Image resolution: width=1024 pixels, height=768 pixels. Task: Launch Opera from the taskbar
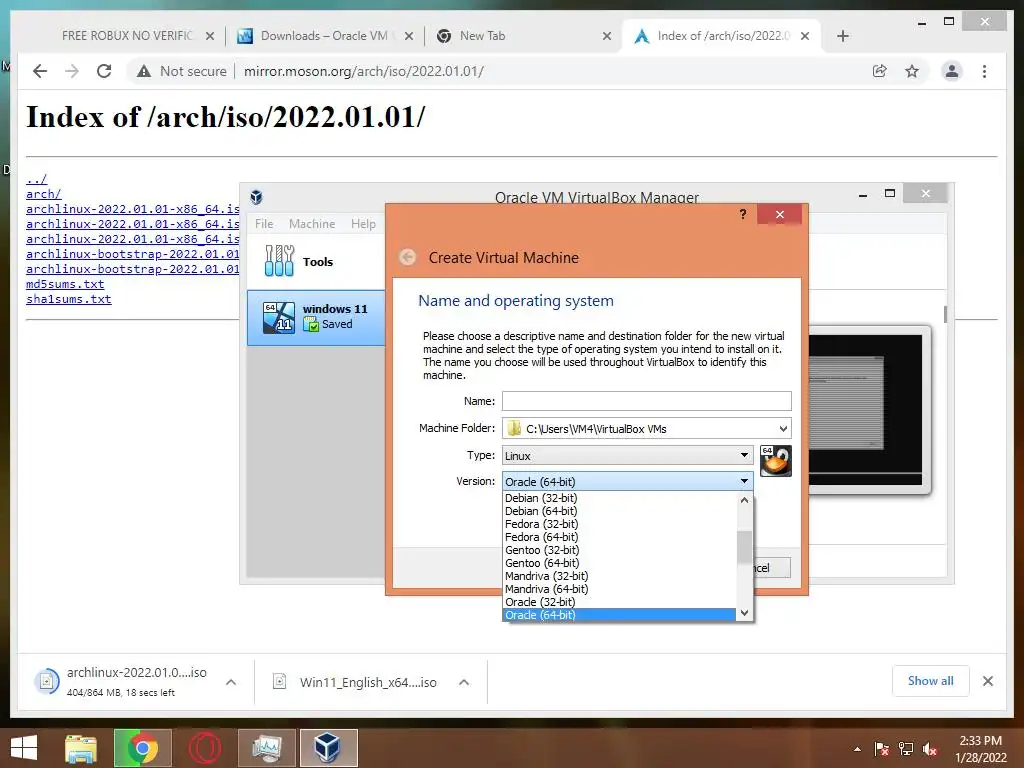tap(204, 748)
